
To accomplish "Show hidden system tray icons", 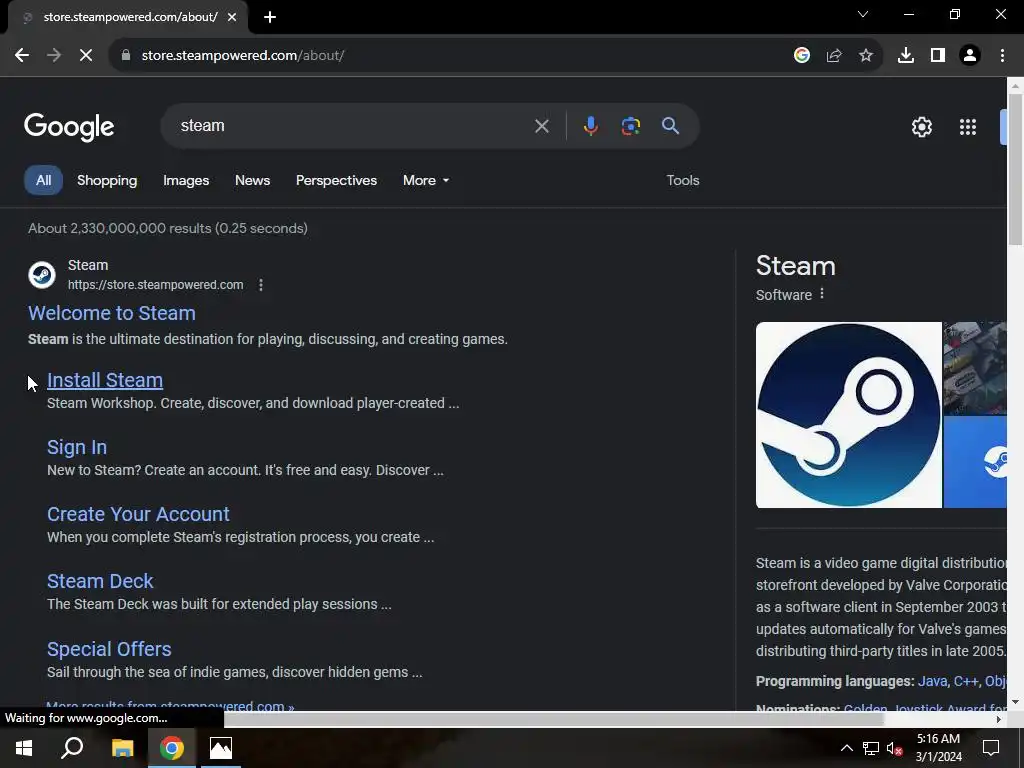I will 846,748.
